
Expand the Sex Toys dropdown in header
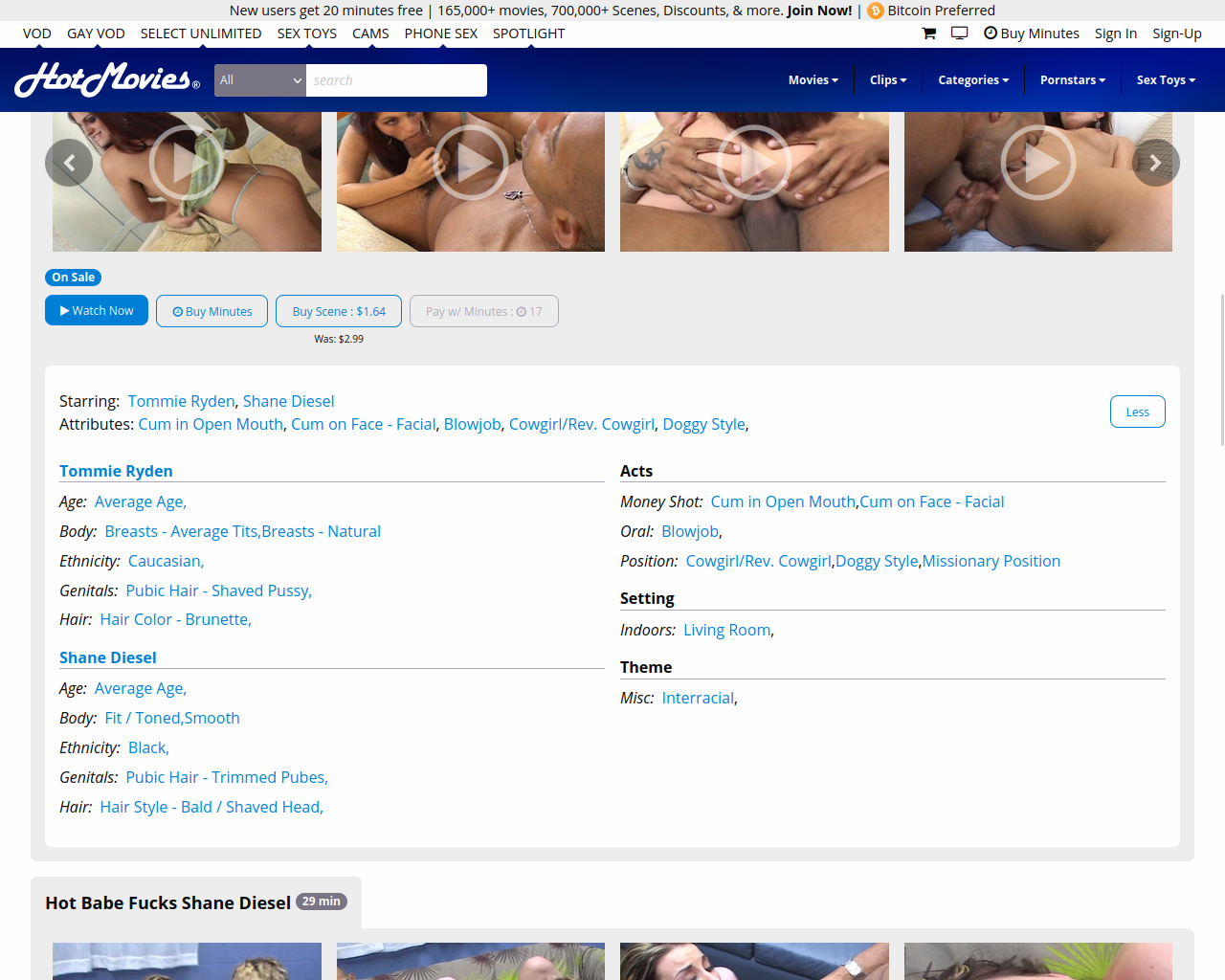1166,80
